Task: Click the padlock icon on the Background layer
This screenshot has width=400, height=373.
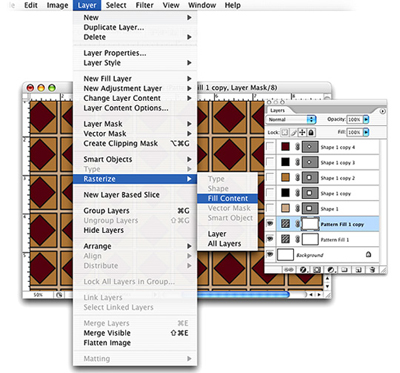Action: [x=368, y=254]
